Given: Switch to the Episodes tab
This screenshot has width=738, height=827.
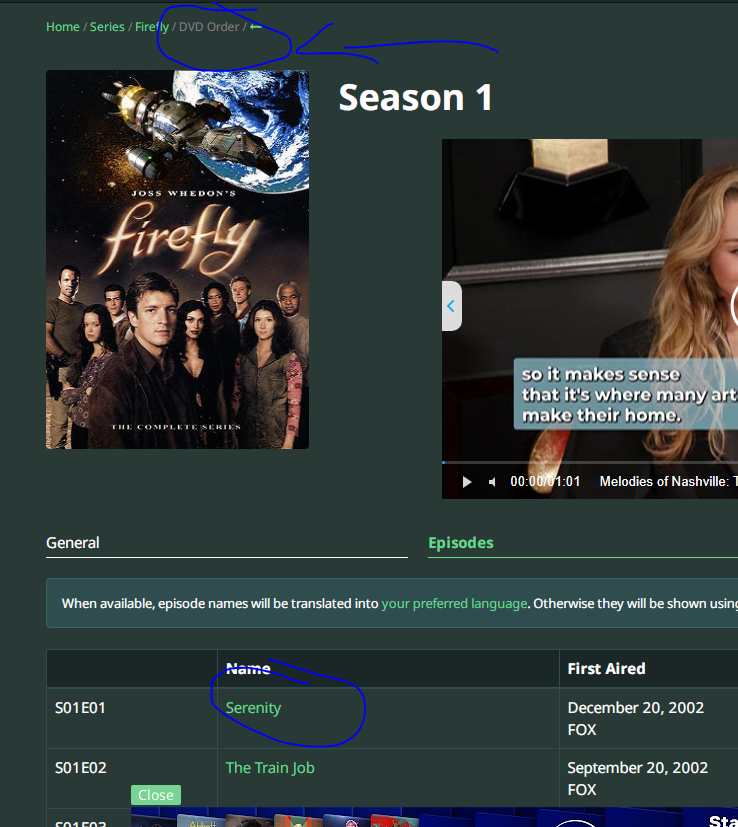Looking at the screenshot, I should coord(460,543).
